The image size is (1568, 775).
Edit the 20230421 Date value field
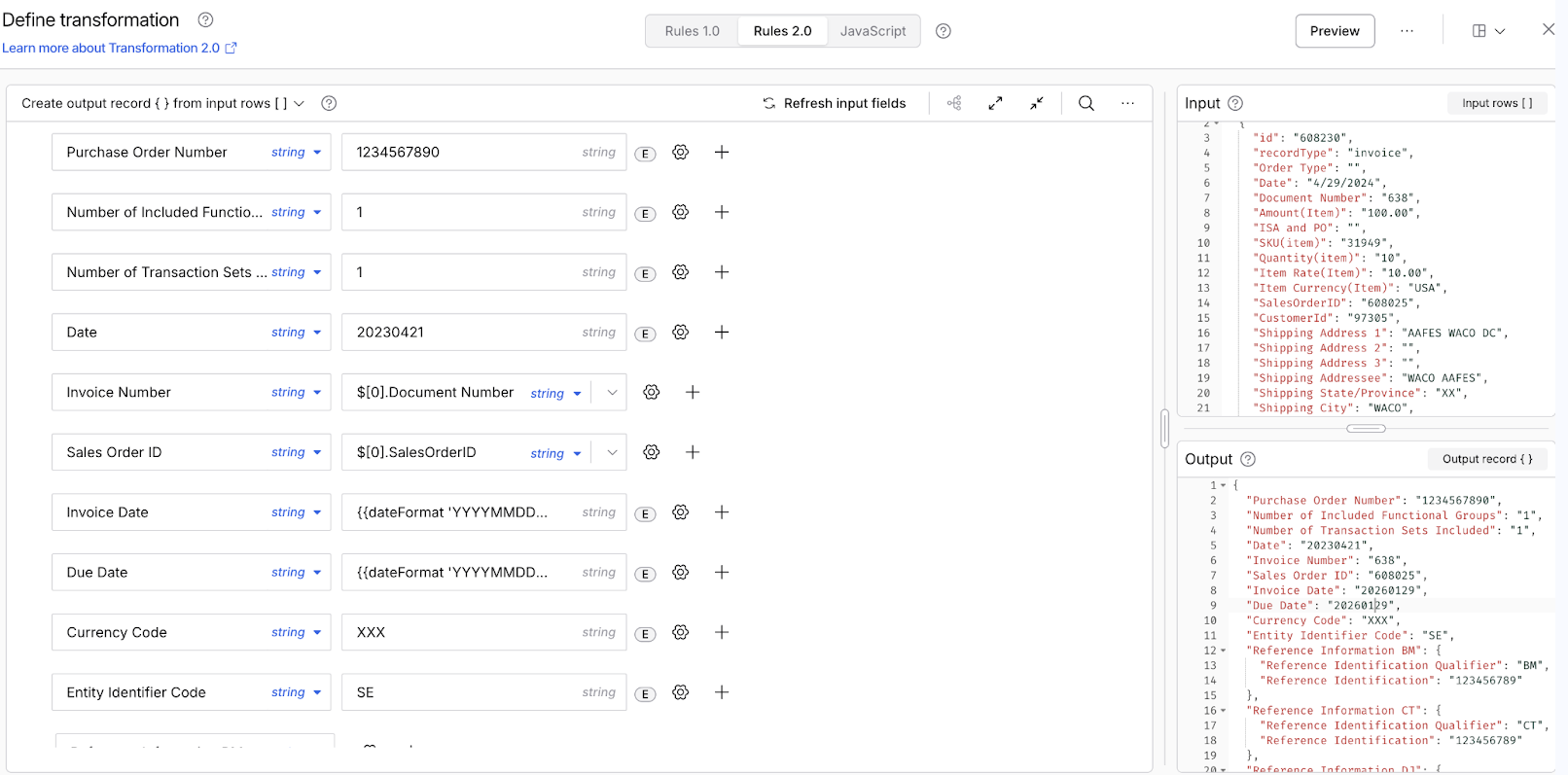[484, 332]
